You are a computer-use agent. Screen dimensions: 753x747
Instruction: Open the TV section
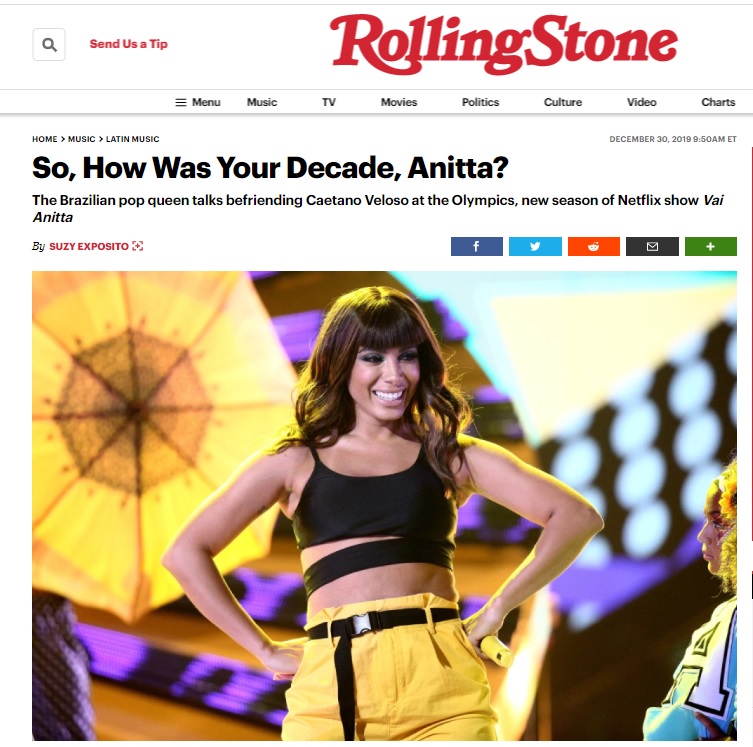coord(328,102)
